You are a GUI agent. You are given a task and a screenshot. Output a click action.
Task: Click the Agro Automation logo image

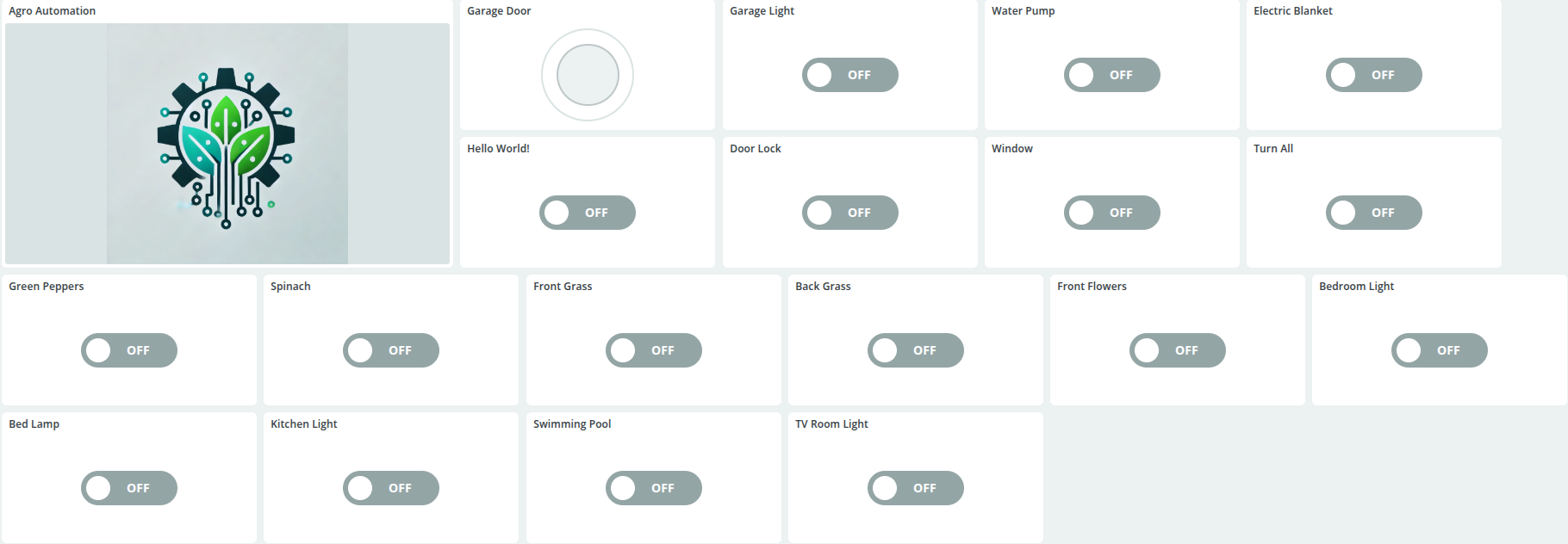[227, 143]
